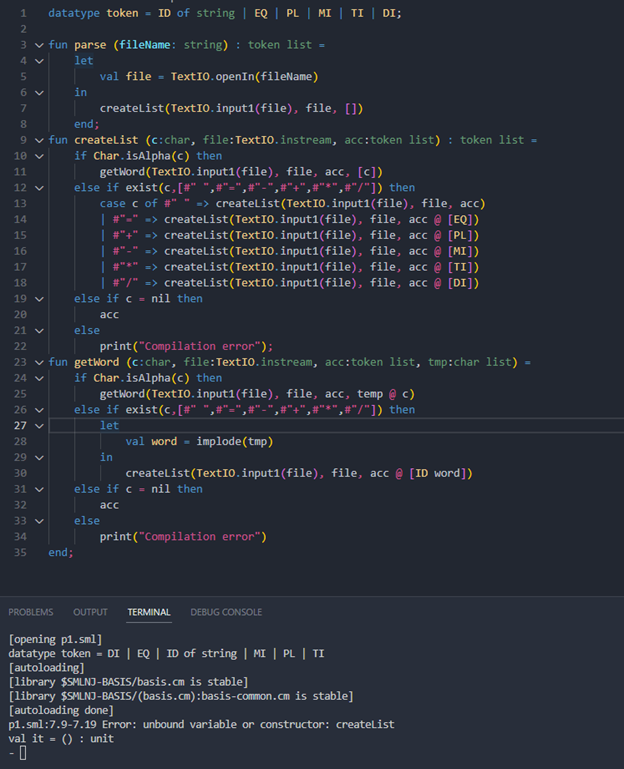This screenshot has height=769, width=624.
Task: Click 'acc' on line 32
Action: [x=109, y=505]
